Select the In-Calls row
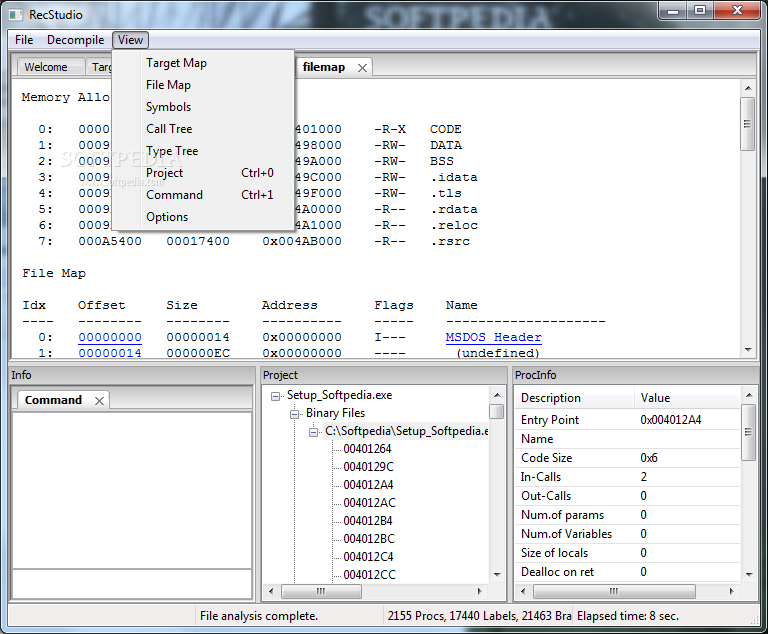Image resolution: width=768 pixels, height=634 pixels. tap(627, 477)
